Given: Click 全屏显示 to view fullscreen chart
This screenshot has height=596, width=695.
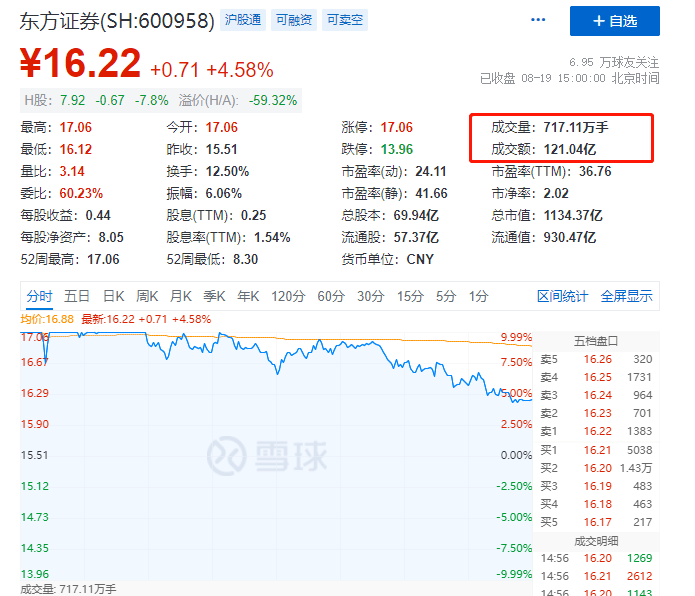Looking at the screenshot, I should pyautogui.click(x=626, y=296).
